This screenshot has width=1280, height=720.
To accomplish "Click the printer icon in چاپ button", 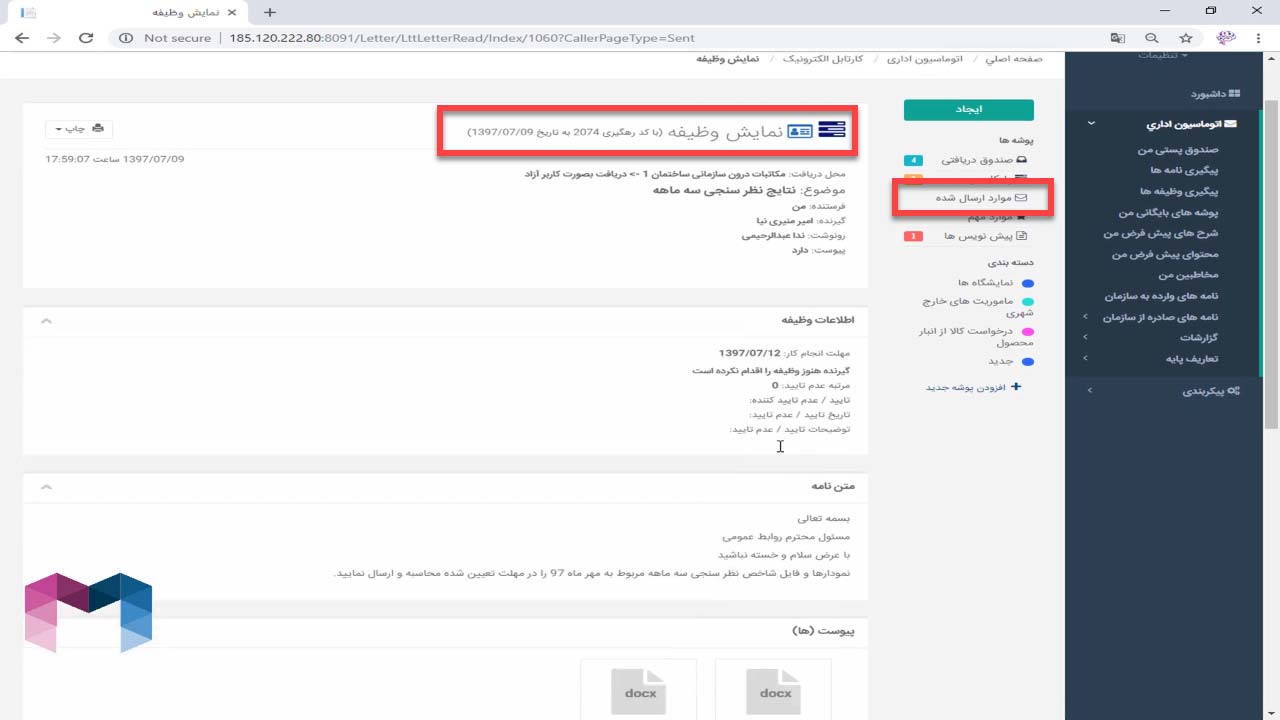I will click(x=98, y=129).
